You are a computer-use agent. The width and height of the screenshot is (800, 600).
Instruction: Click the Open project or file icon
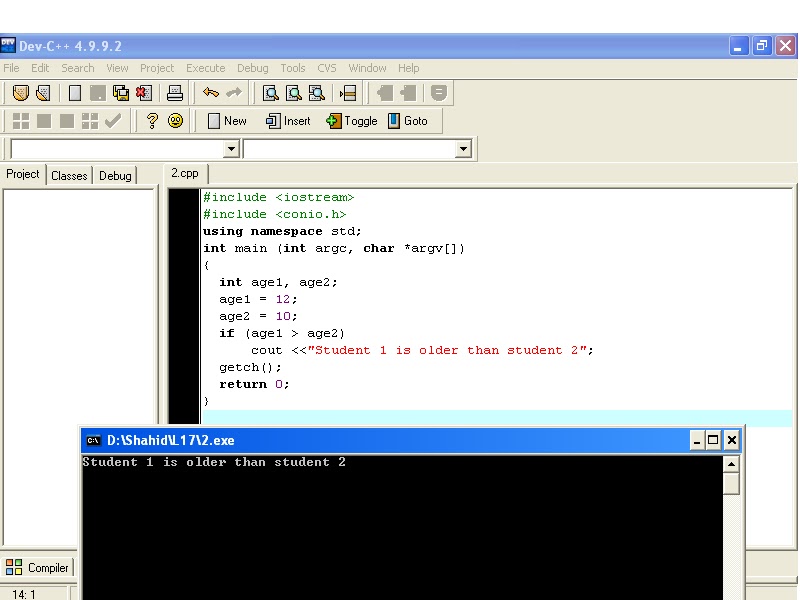(43, 93)
